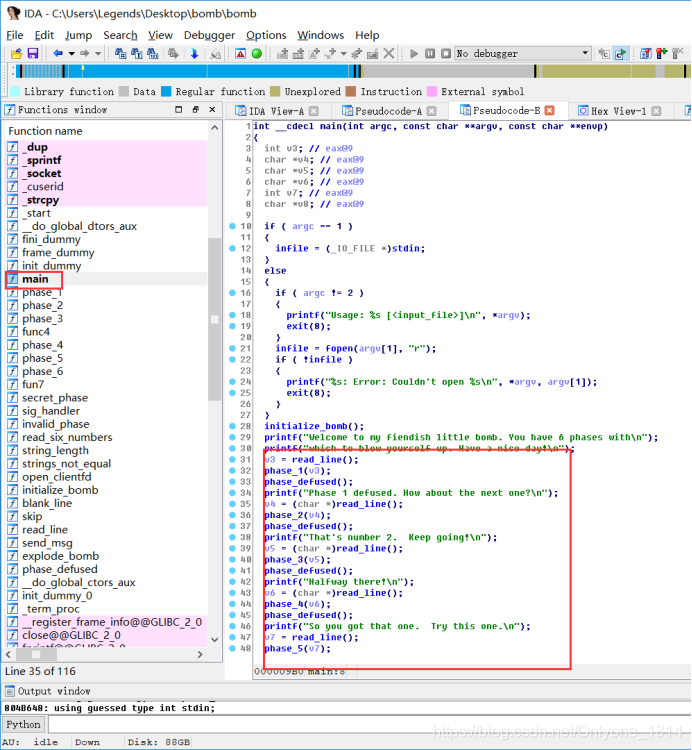
Task: Click the Unexplored olive legend swatch
Action: (275, 91)
